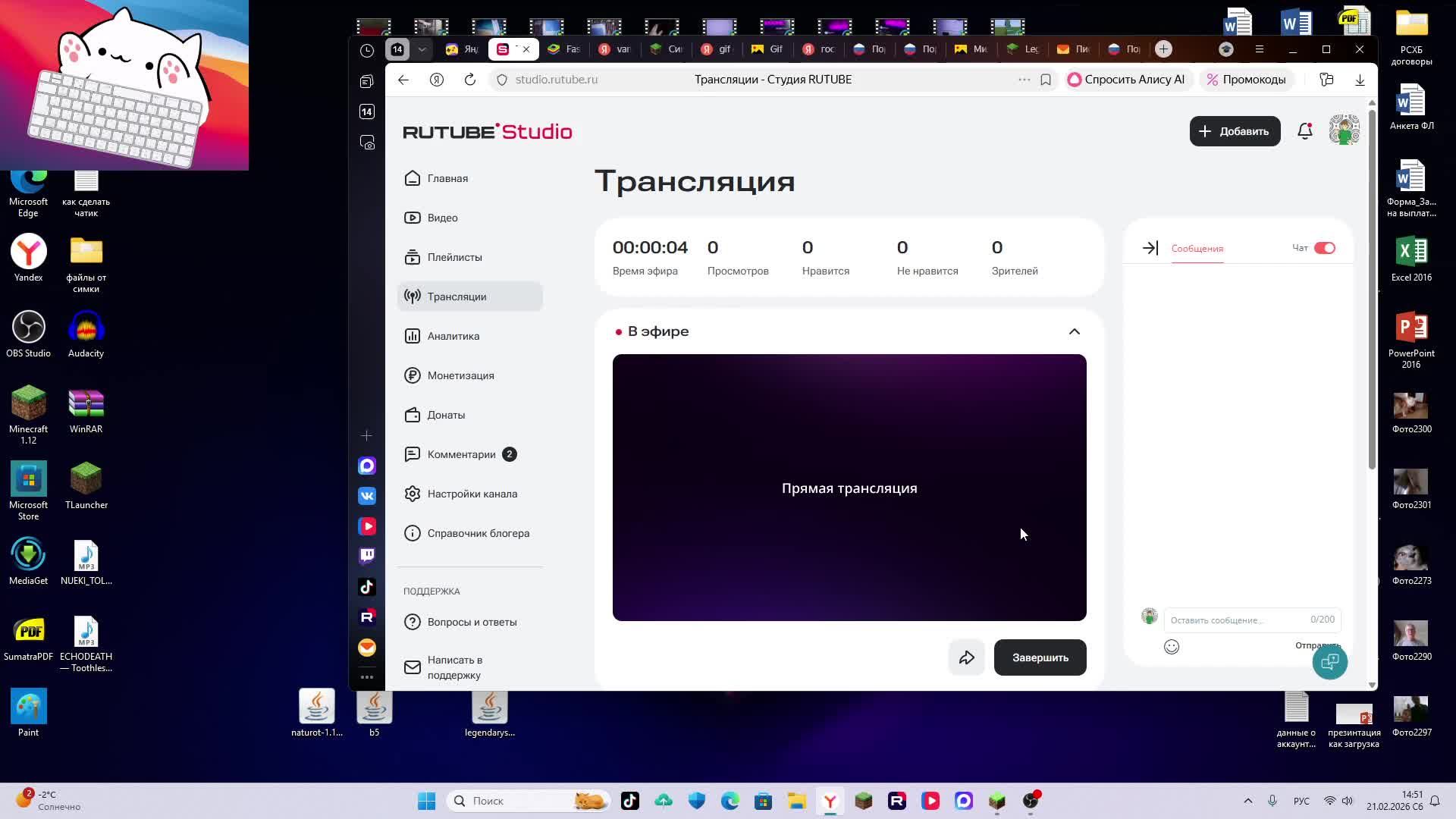Open Комментарии with the unread badge
The width and height of the screenshot is (1456, 819).
pyautogui.click(x=460, y=454)
